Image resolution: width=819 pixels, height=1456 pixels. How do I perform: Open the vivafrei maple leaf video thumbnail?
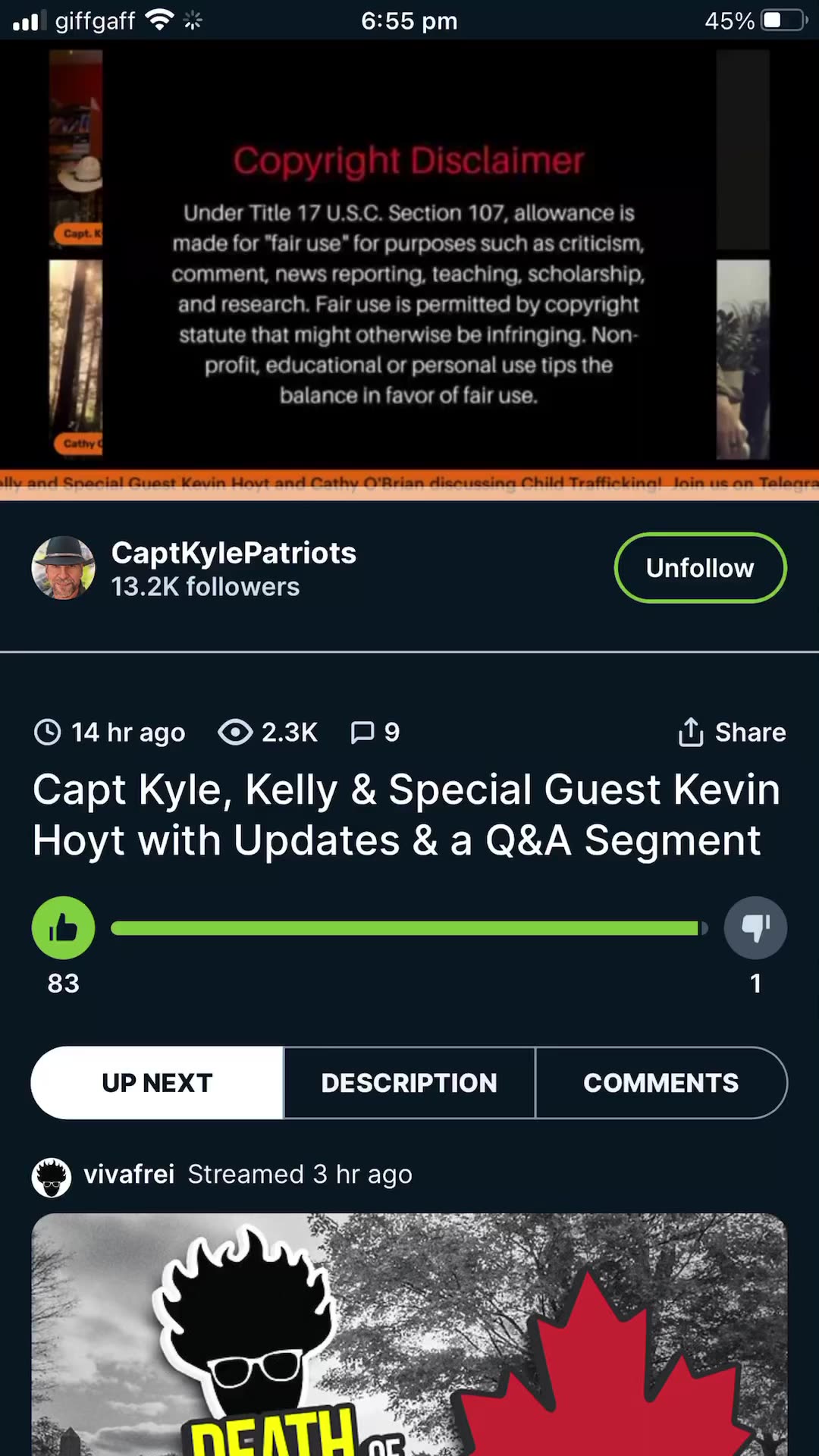[x=409, y=1335]
